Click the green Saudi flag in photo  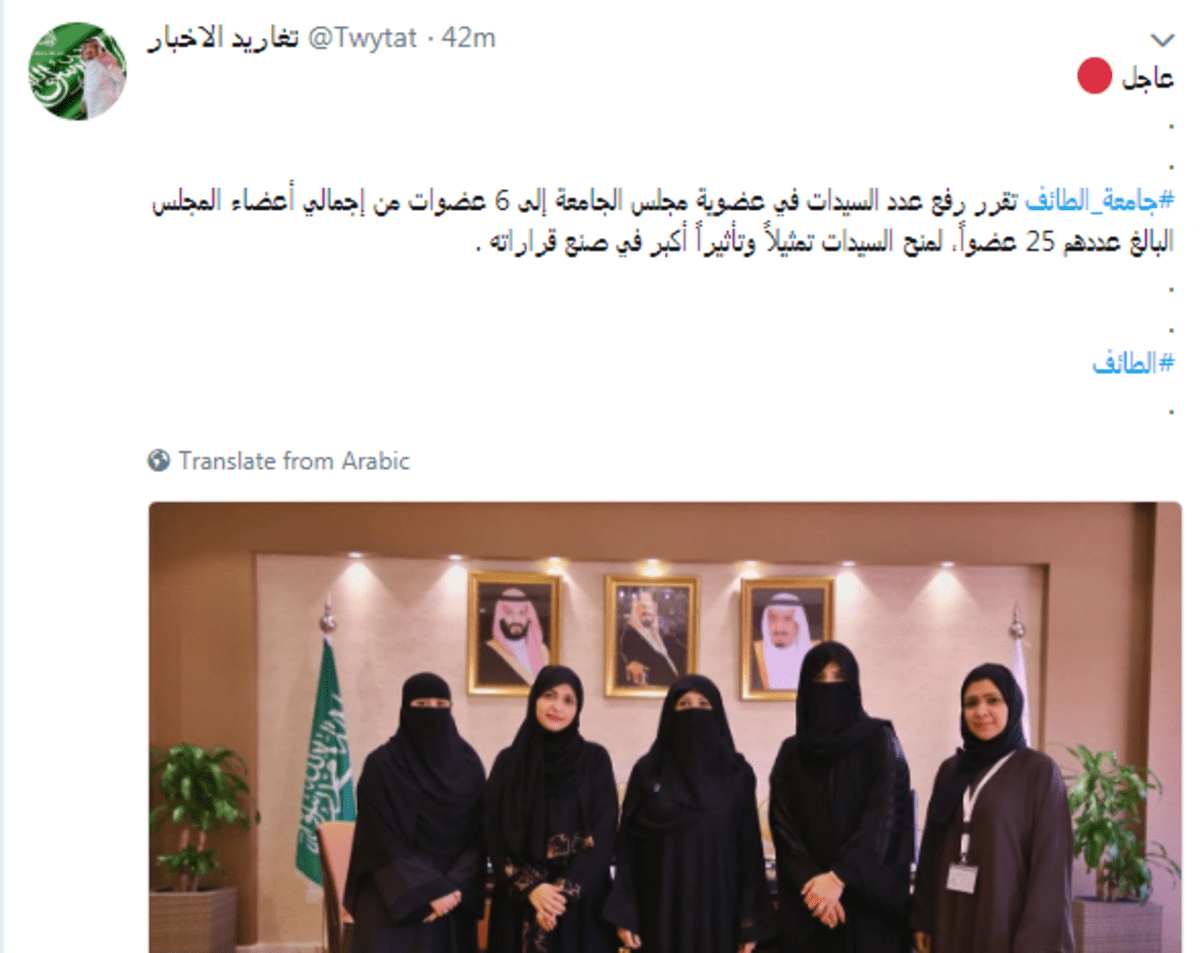[324, 760]
